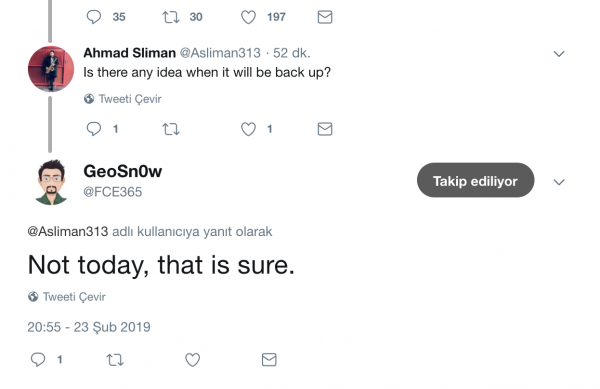Reply to Ahmad Sliman's tweet
600x389 pixels.
(94, 129)
